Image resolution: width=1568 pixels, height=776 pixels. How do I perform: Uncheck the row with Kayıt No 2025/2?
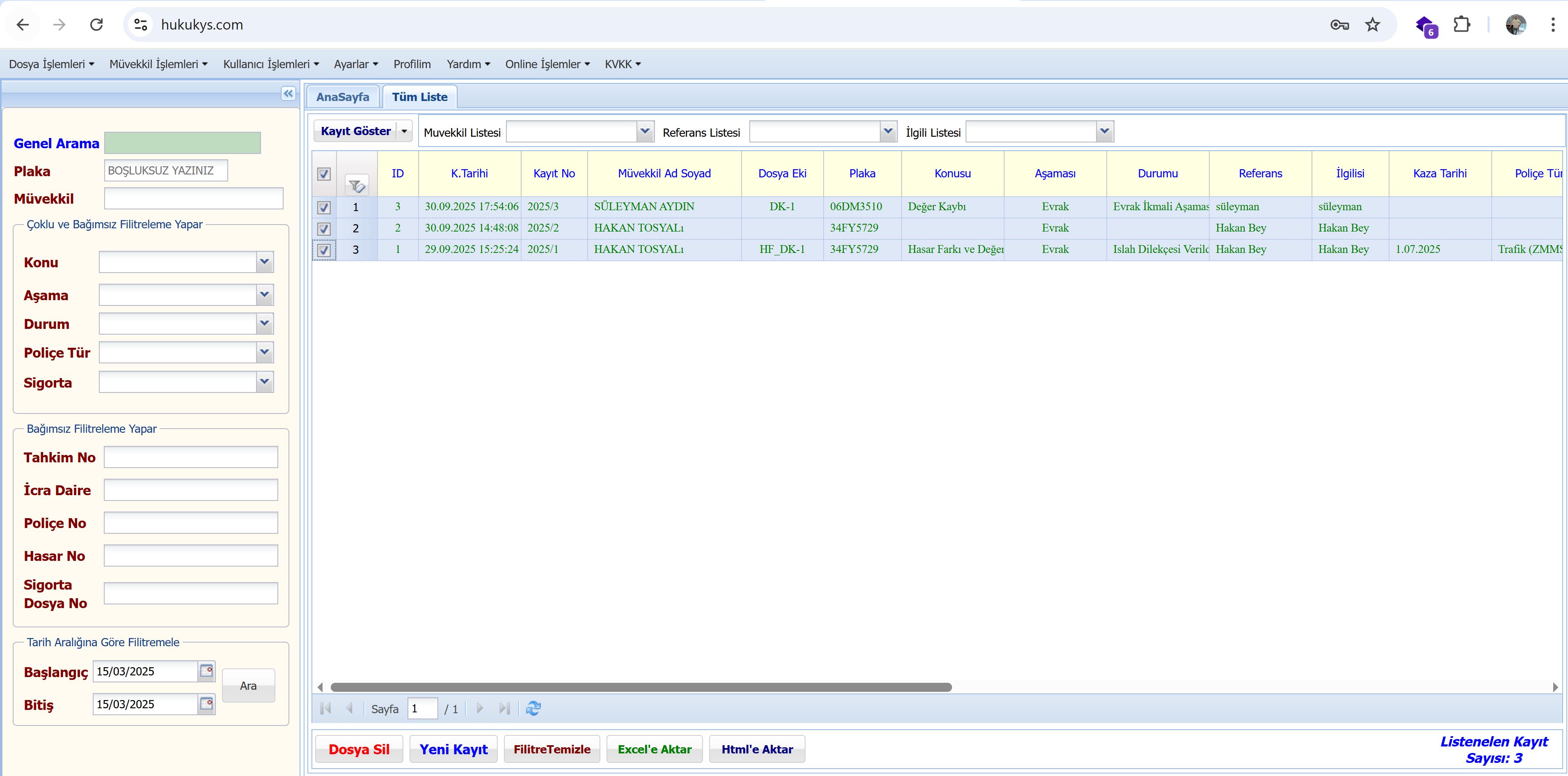[x=324, y=229]
